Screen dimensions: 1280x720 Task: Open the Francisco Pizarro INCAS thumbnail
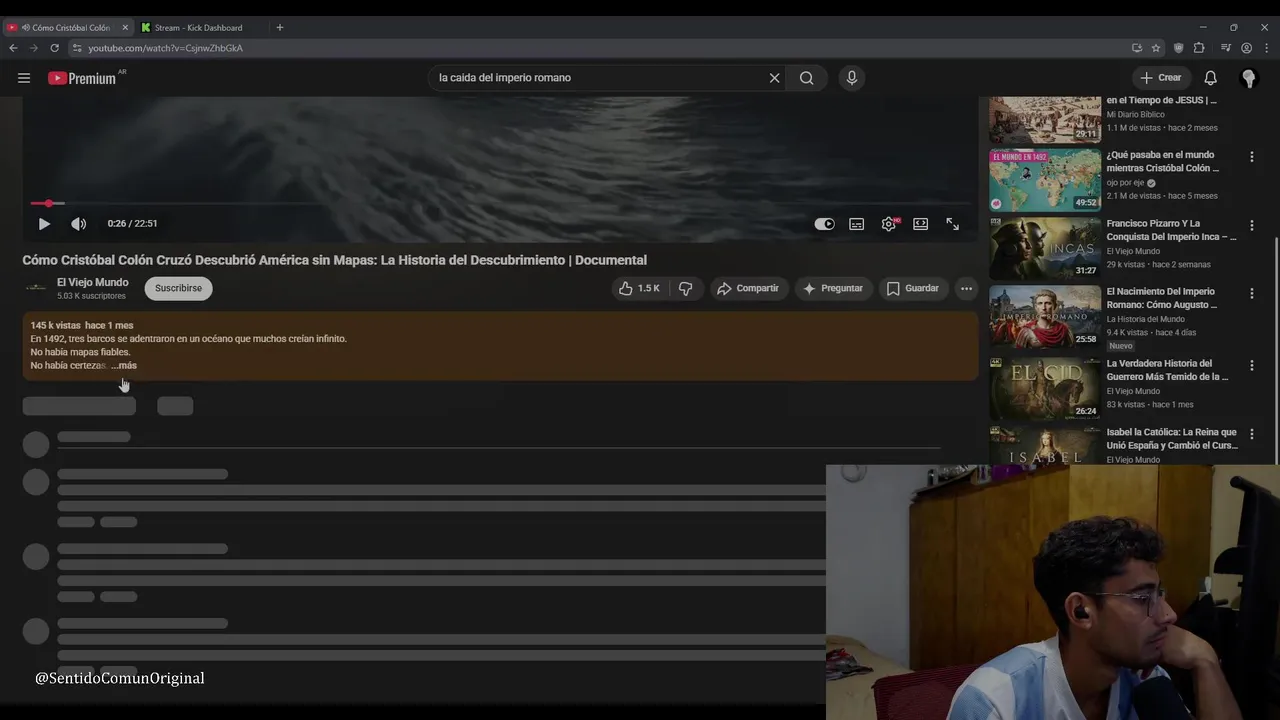(x=1045, y=248)
